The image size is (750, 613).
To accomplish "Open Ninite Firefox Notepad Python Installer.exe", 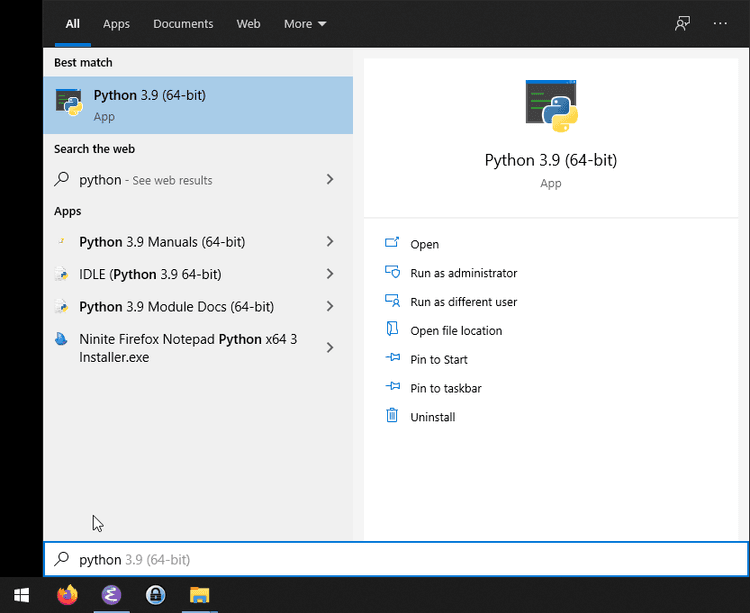I will click(198, 348).
